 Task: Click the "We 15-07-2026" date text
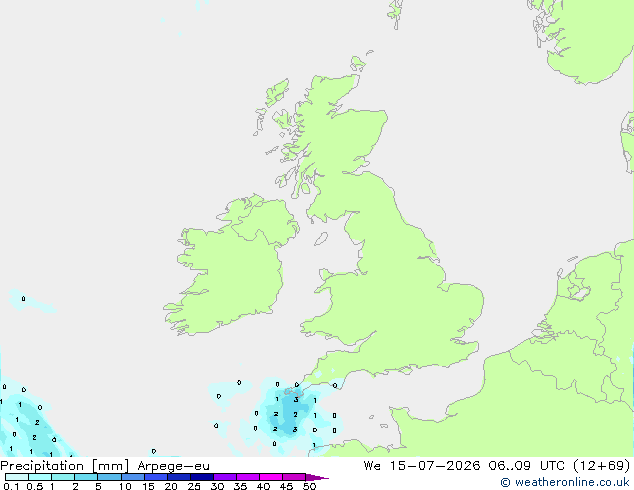tap(422, 466)
